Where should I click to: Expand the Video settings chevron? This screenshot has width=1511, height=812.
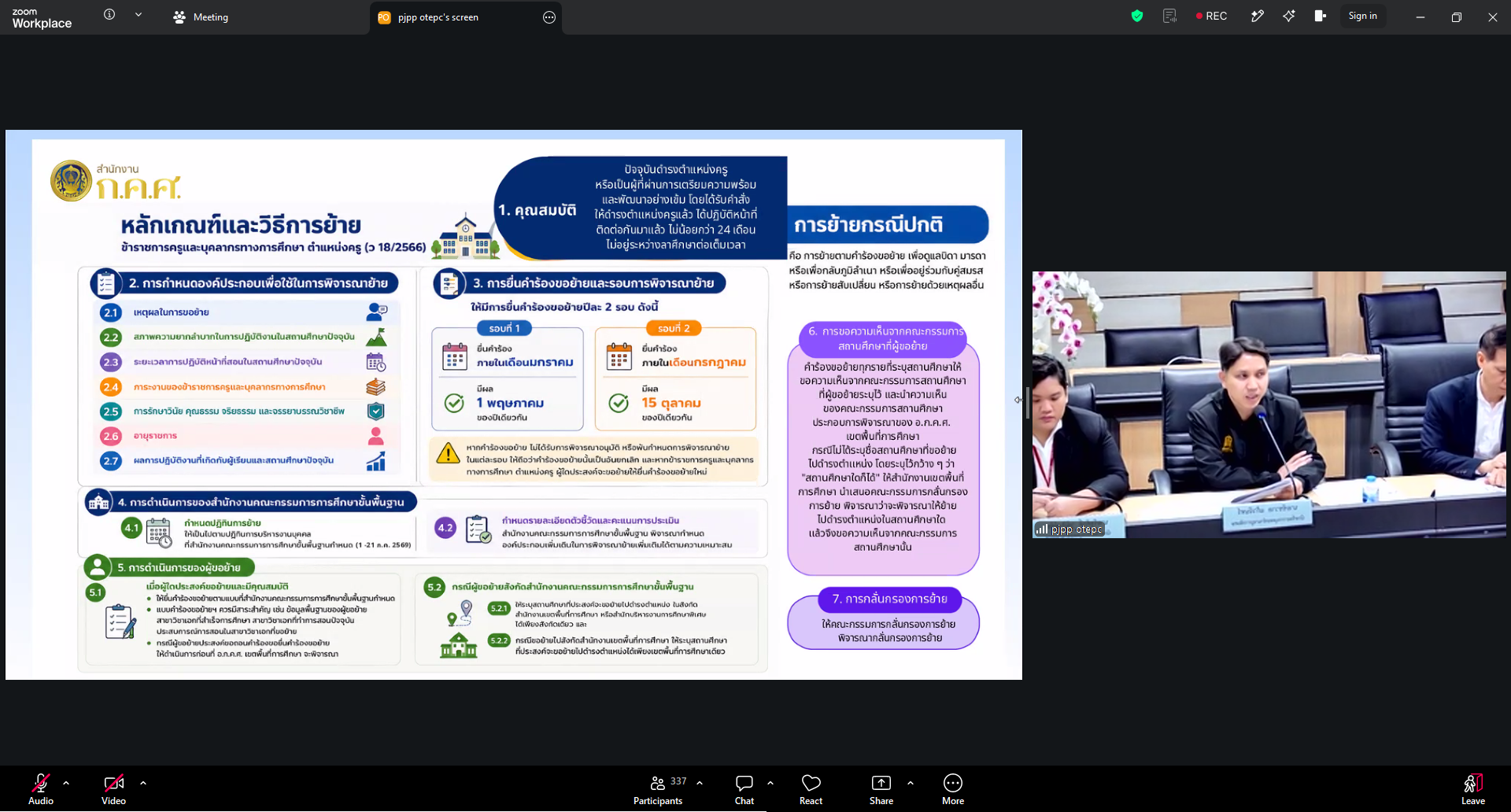pyautogui.click(x=143, y=783)
